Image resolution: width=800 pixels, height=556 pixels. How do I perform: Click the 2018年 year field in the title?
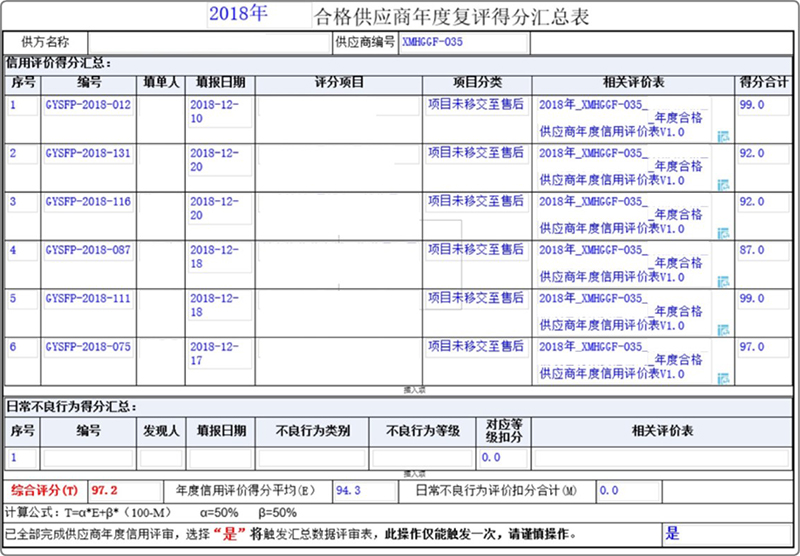[x=259, y=14]
